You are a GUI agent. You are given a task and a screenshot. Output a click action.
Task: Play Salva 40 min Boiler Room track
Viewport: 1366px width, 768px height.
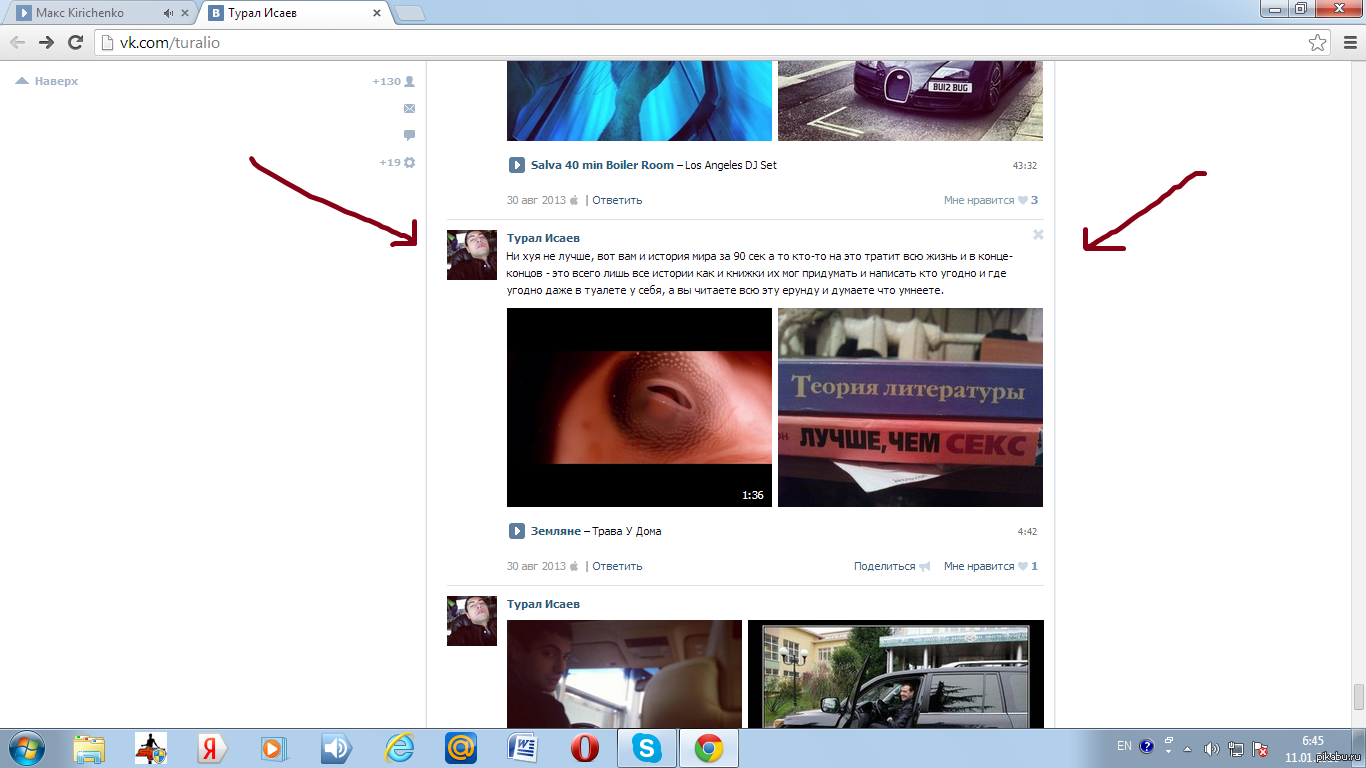pos(517,165)
